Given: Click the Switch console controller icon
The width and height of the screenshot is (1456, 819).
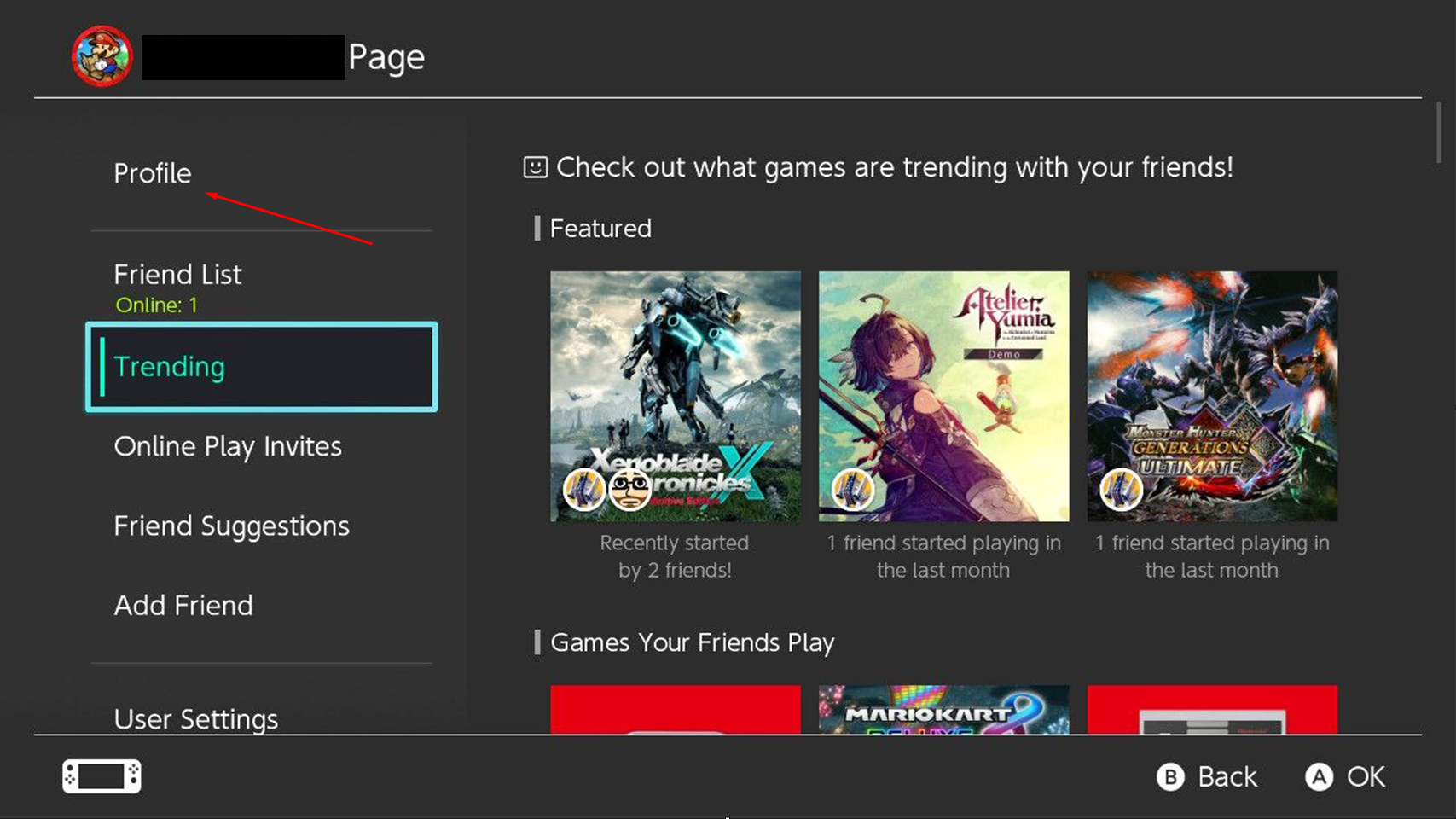Looking at the screenshot, I should point(102,776).
